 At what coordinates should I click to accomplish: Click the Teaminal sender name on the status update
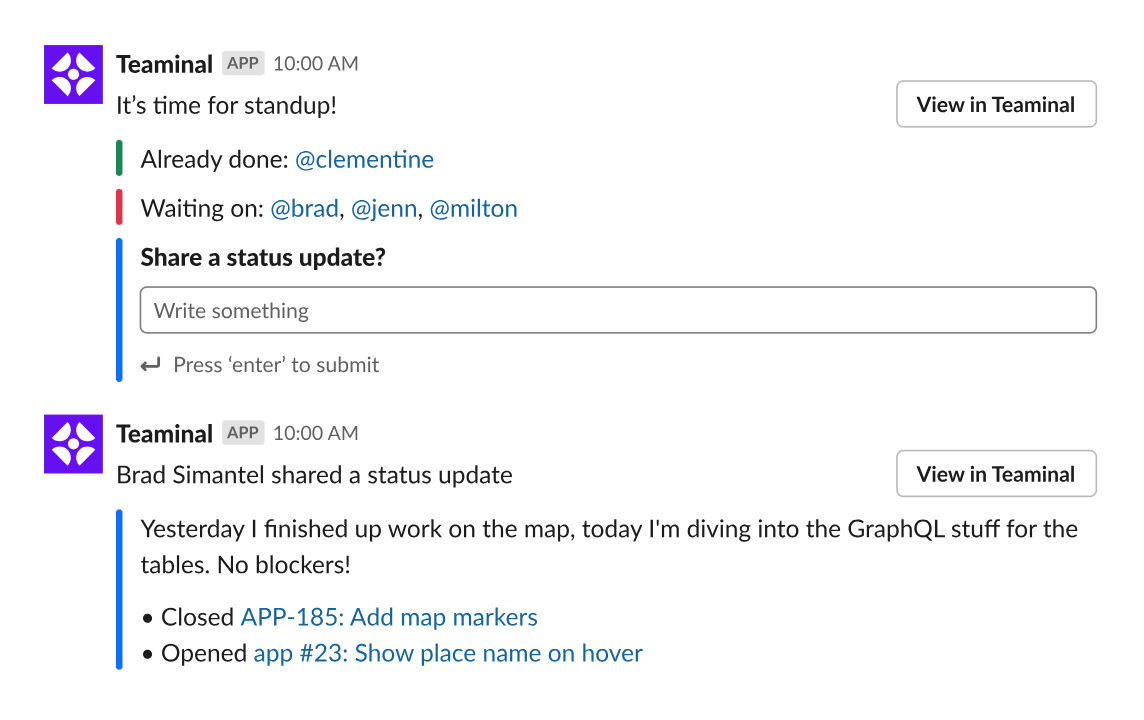coord(165,434)
